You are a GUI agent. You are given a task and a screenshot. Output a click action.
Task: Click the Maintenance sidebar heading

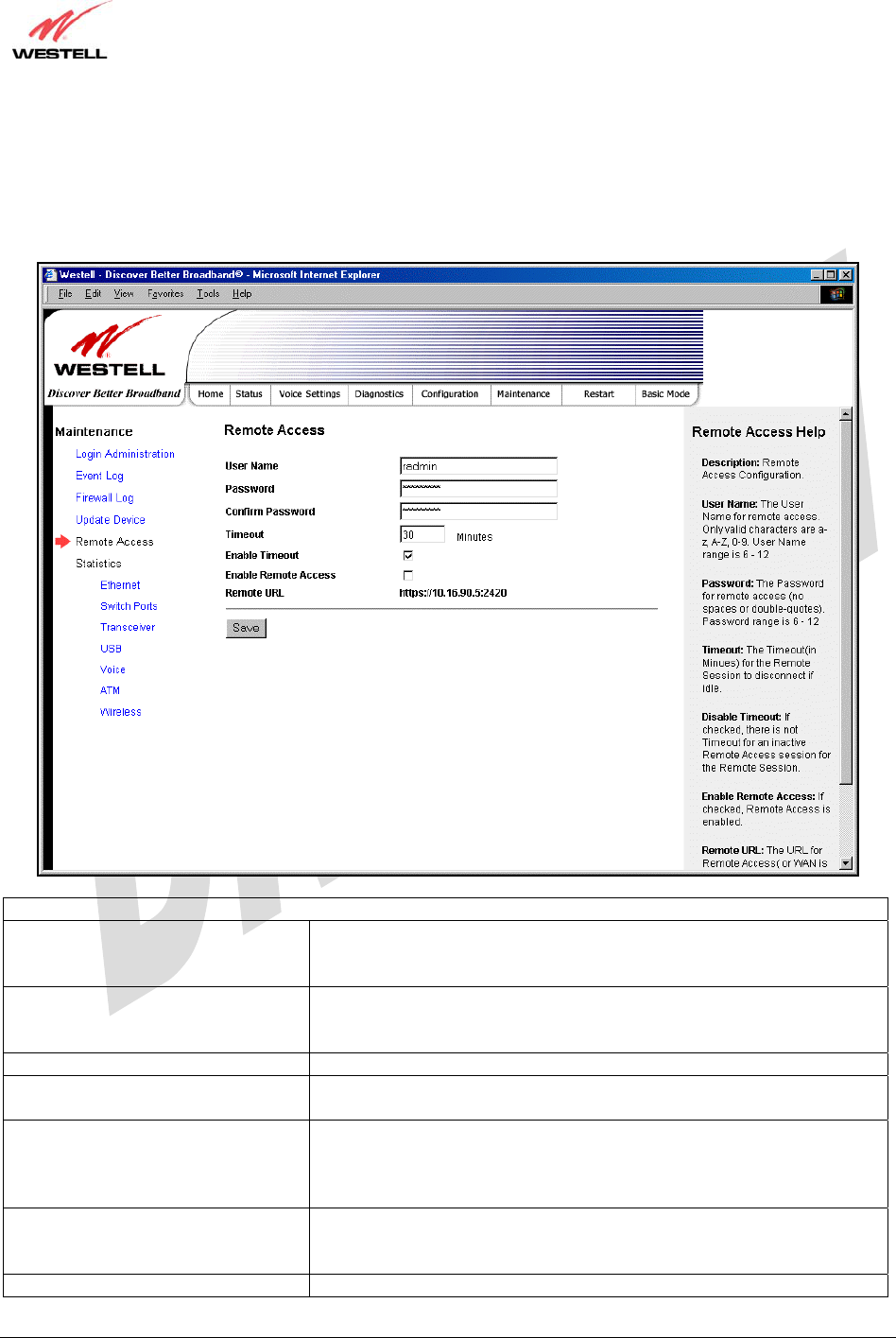pos(94,432)
